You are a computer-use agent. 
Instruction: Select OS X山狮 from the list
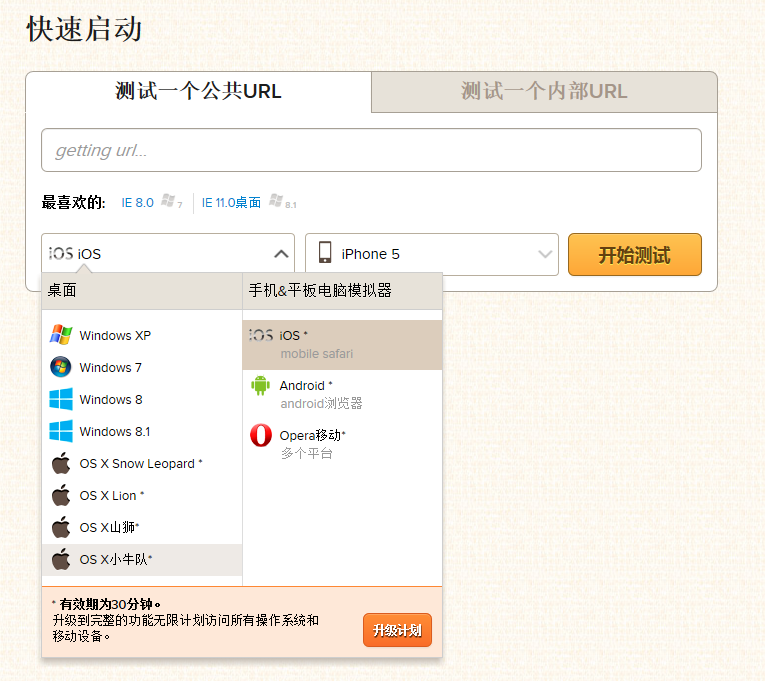142,528
